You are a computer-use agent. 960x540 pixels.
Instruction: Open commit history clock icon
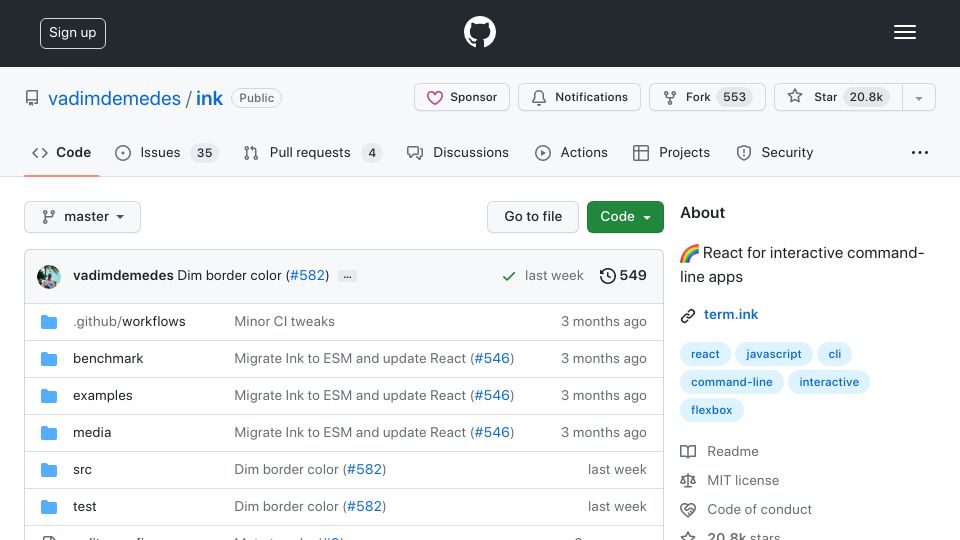click(607, 276)
